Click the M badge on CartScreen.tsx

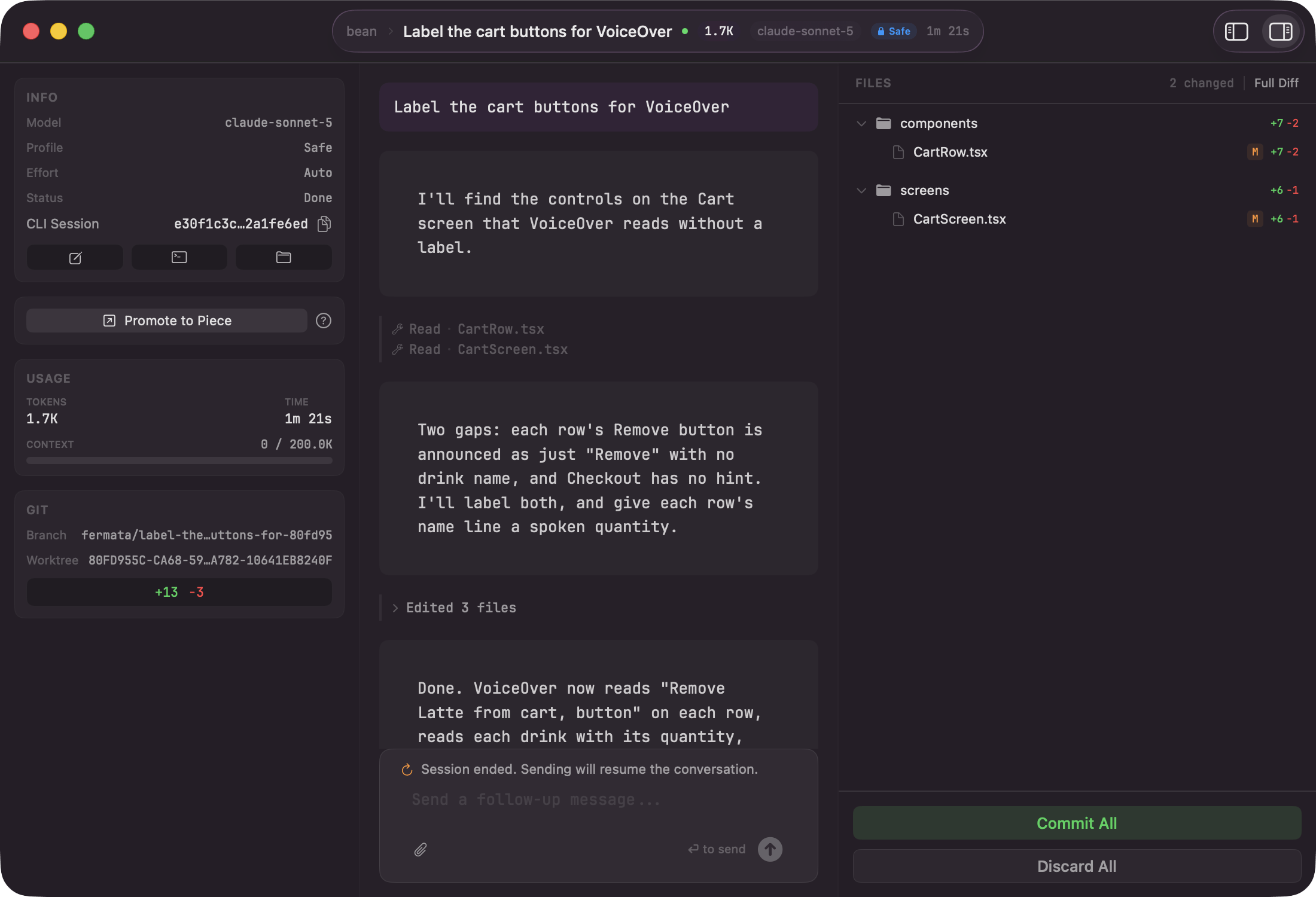click(1255, 219)
